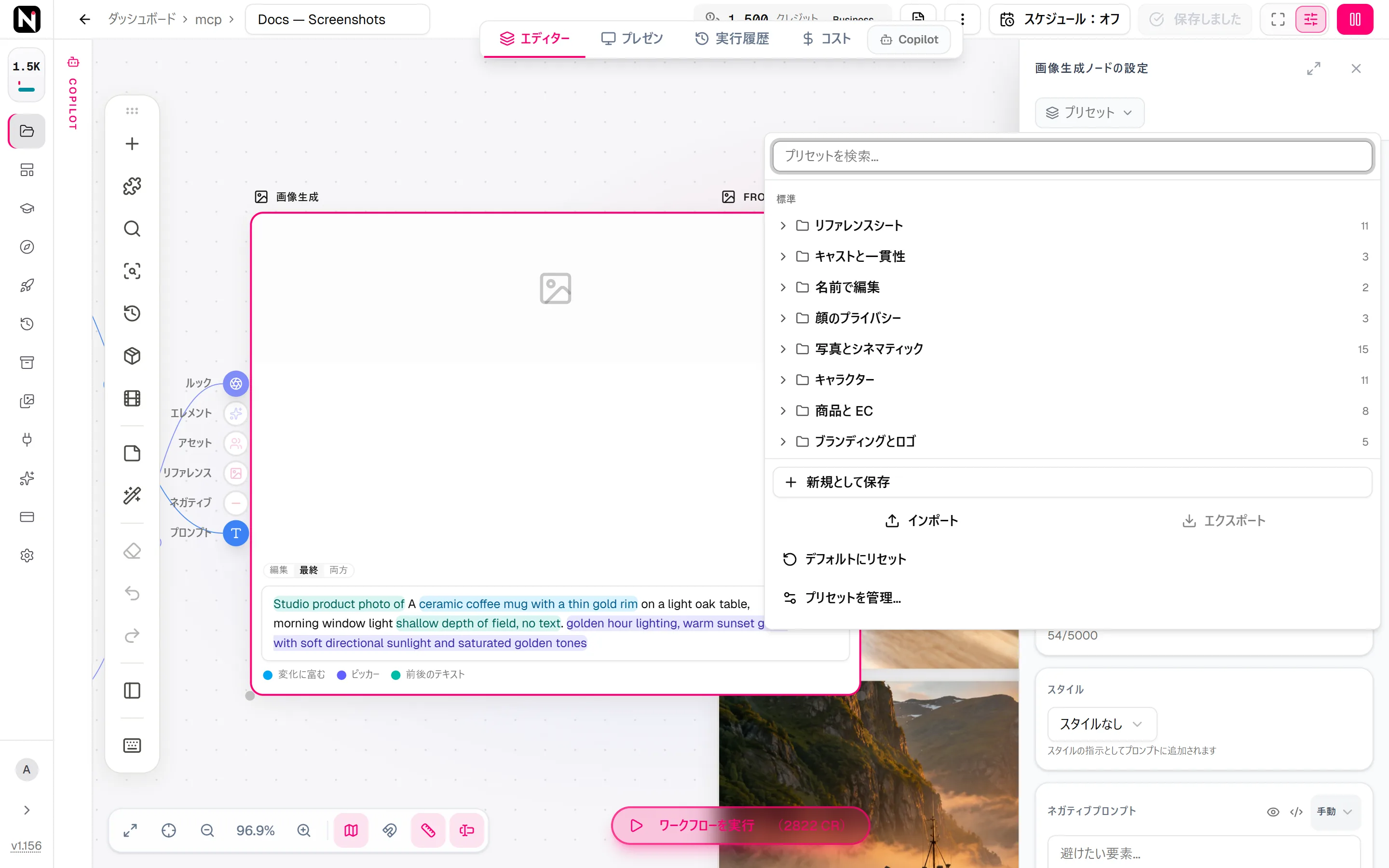Expand the 写真とシネマティック folder

coord(1072,349)
